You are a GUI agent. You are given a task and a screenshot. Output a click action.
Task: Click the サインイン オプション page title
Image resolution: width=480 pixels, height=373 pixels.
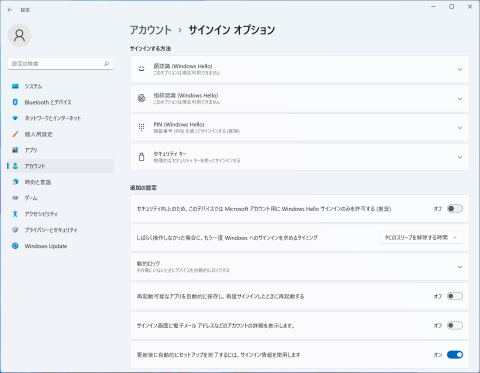point(232,30)
